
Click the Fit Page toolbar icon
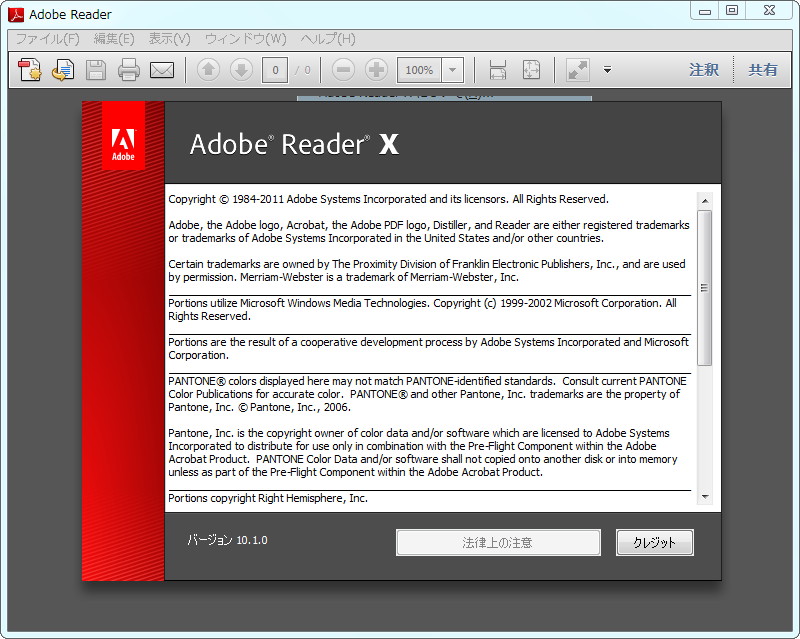coord(531,70)
